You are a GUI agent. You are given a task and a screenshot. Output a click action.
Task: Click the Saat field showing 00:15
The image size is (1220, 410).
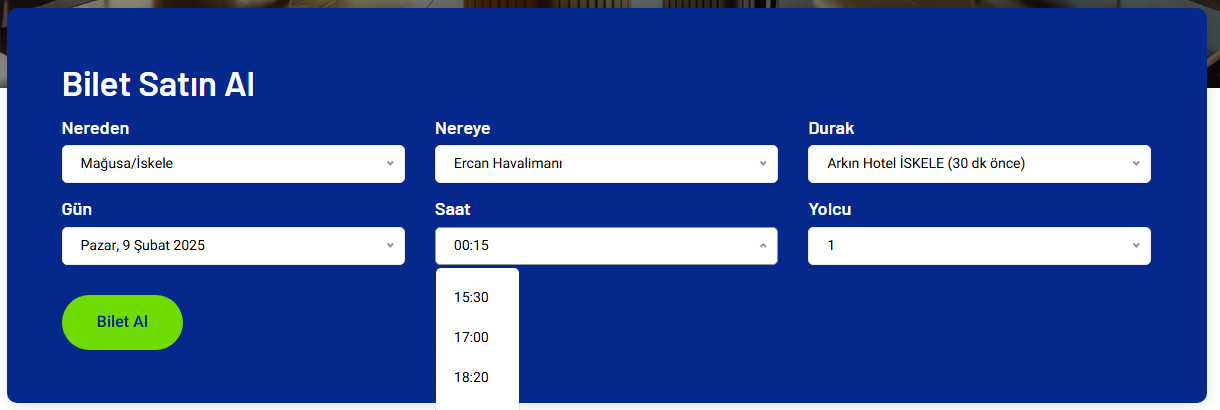(606, 246)
